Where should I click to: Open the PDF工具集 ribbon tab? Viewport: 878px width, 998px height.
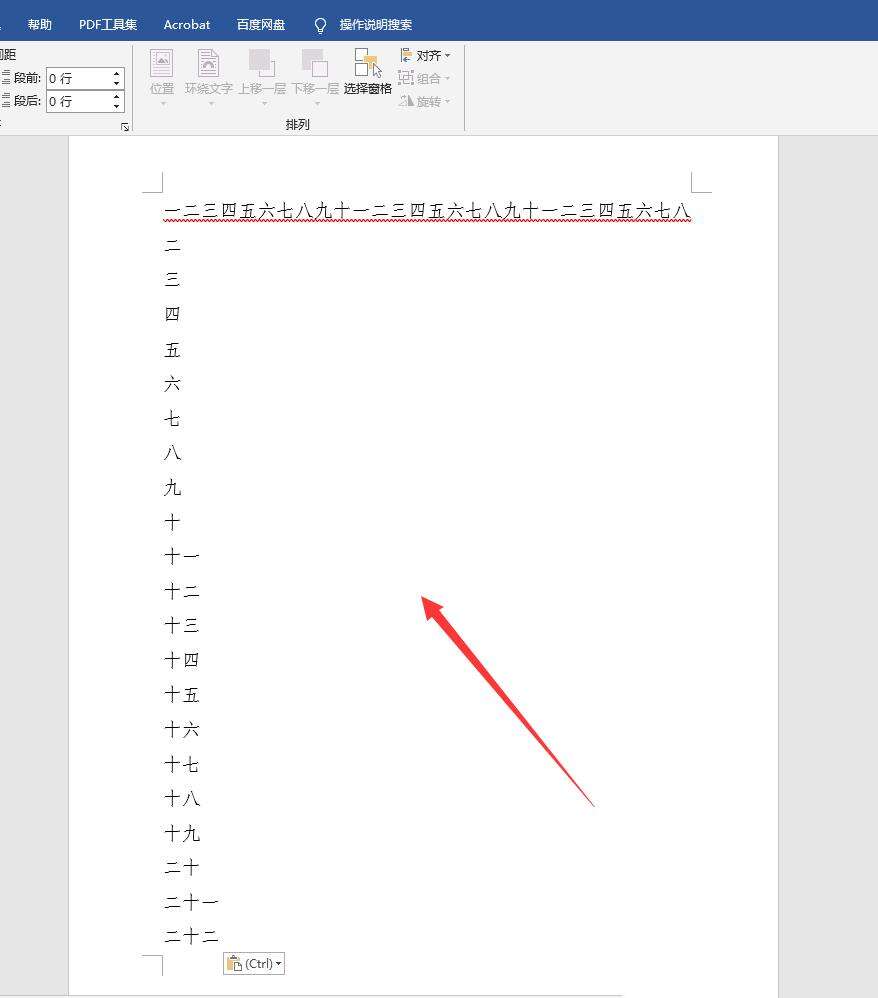[108, 24]
